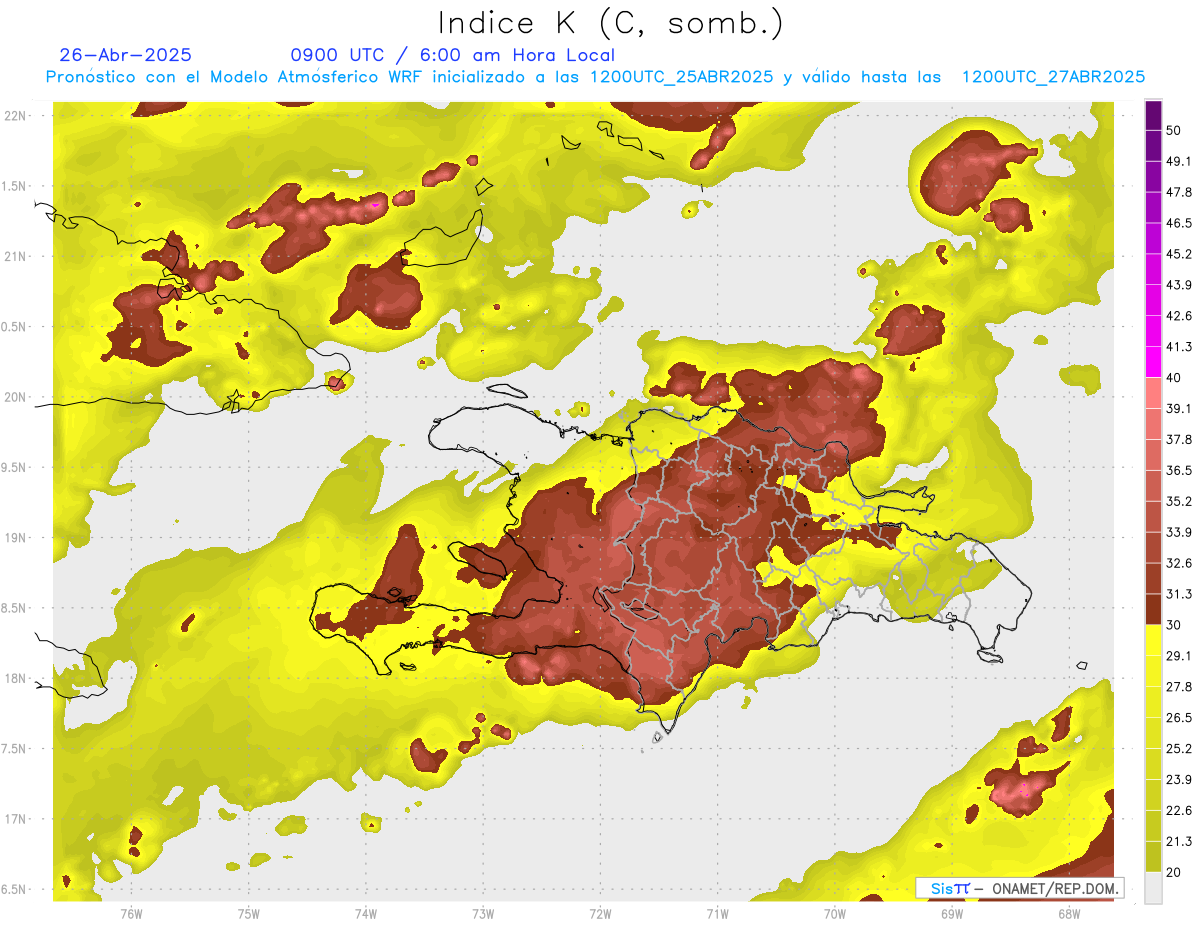
Task: Click the '43.9' value on the color scale
Action: click(1179, 285)
